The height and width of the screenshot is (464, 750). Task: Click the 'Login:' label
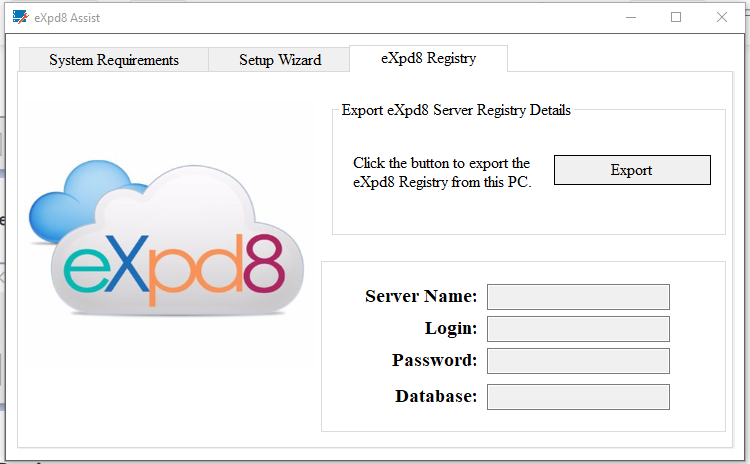tap(451, 328)
